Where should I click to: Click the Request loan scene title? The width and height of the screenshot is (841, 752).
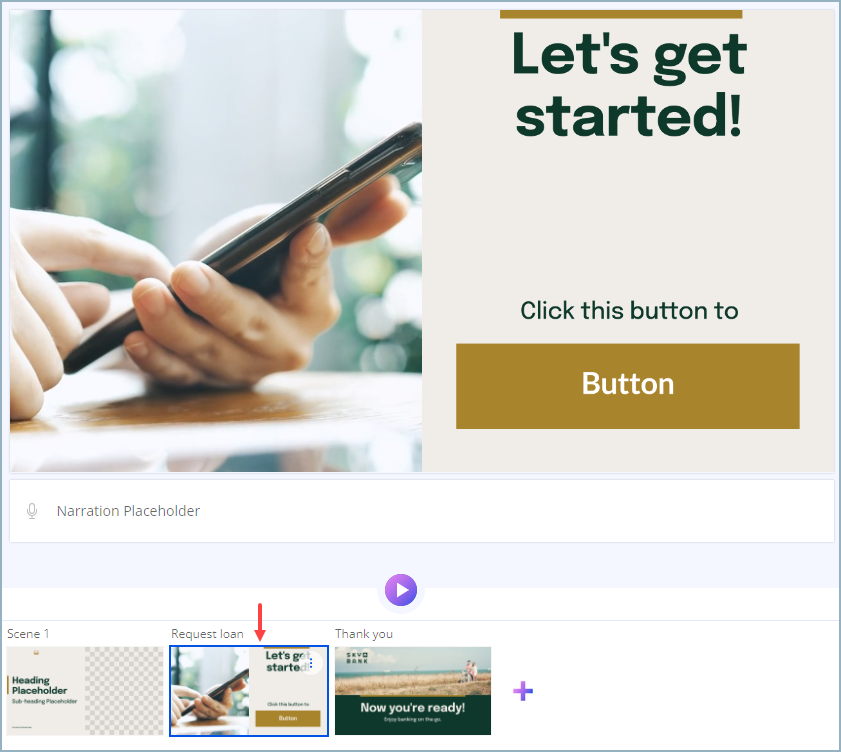click(207, 633)
